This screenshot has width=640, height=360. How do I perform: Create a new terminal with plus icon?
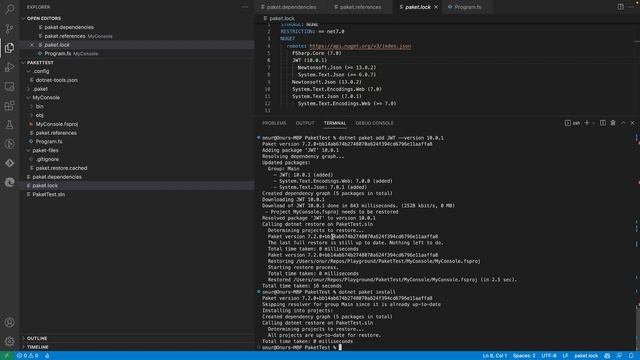coord(587,123)
